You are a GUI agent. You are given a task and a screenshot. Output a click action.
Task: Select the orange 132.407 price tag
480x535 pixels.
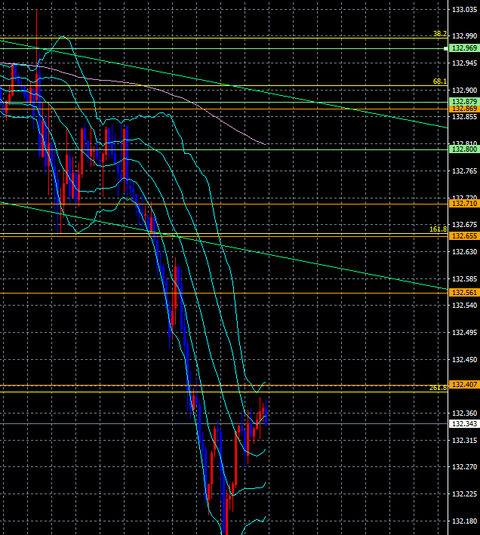465,385
